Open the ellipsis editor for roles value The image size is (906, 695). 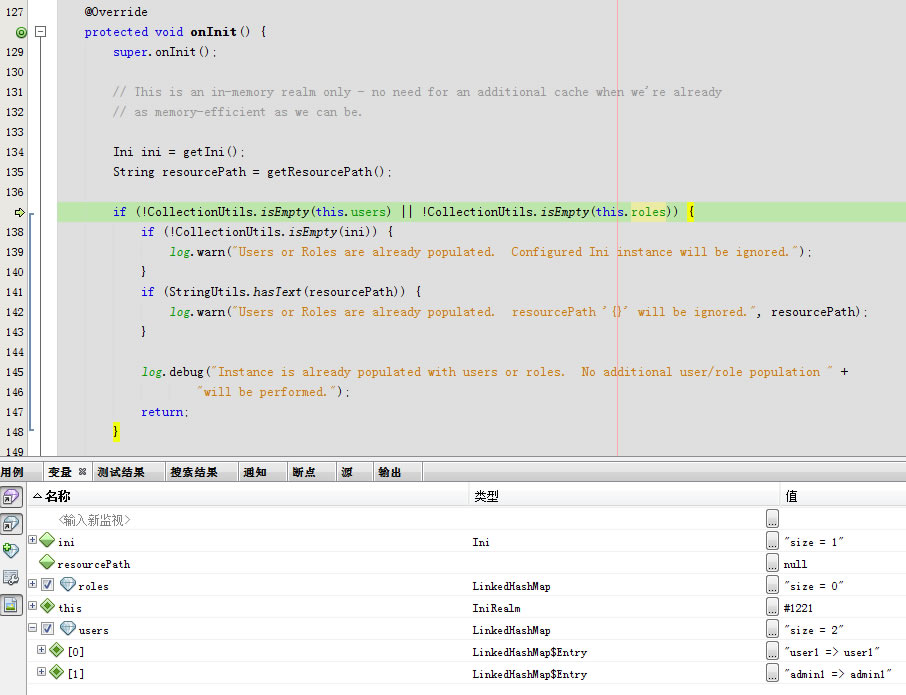point(773,585)
